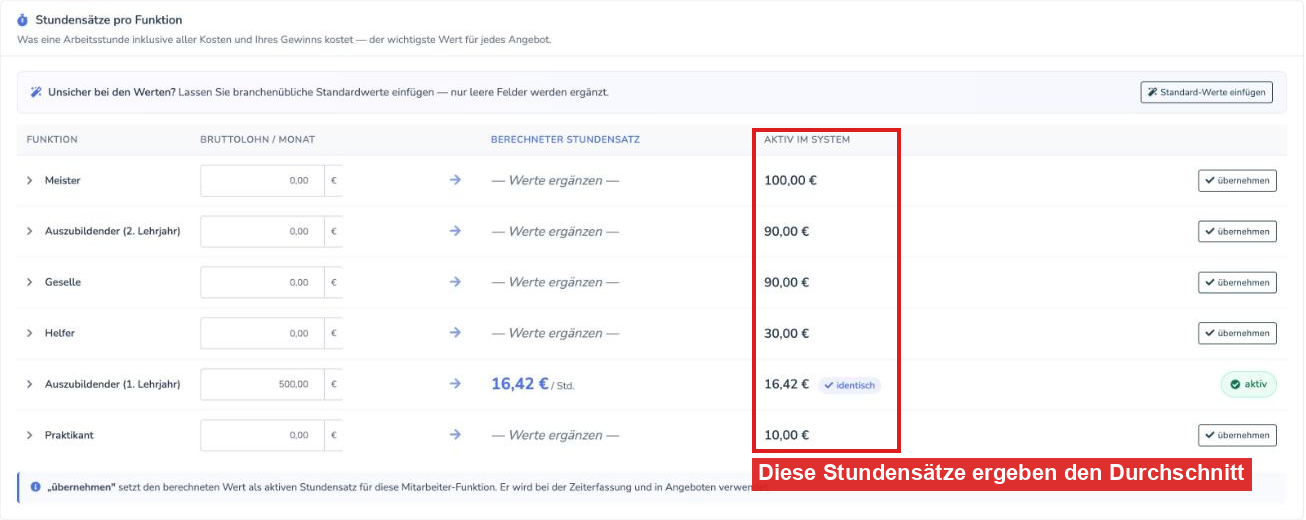
Task: Click übernehmen button for Praktikant
Action: tap(1237, 435)
